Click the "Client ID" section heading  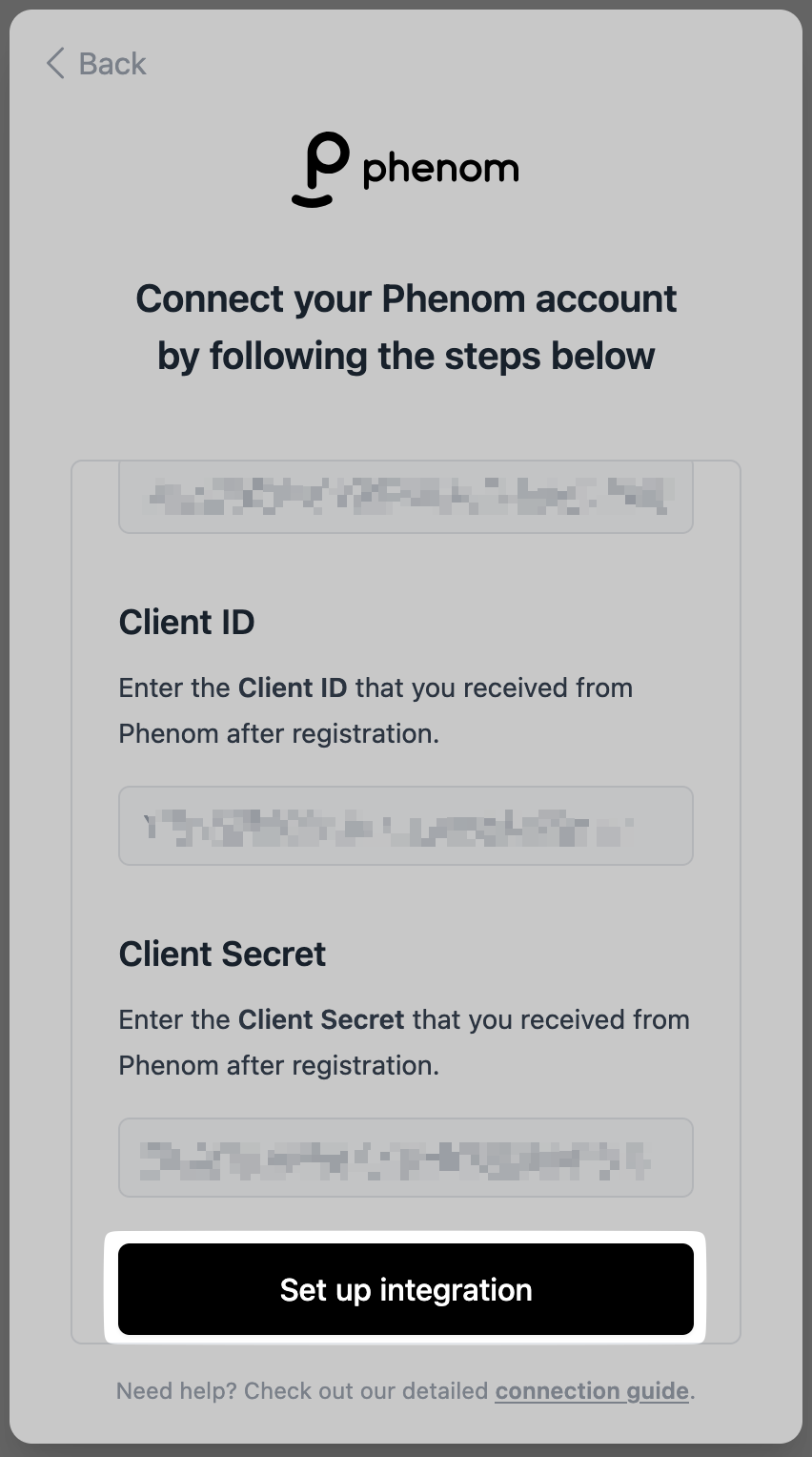coord(187,622)
